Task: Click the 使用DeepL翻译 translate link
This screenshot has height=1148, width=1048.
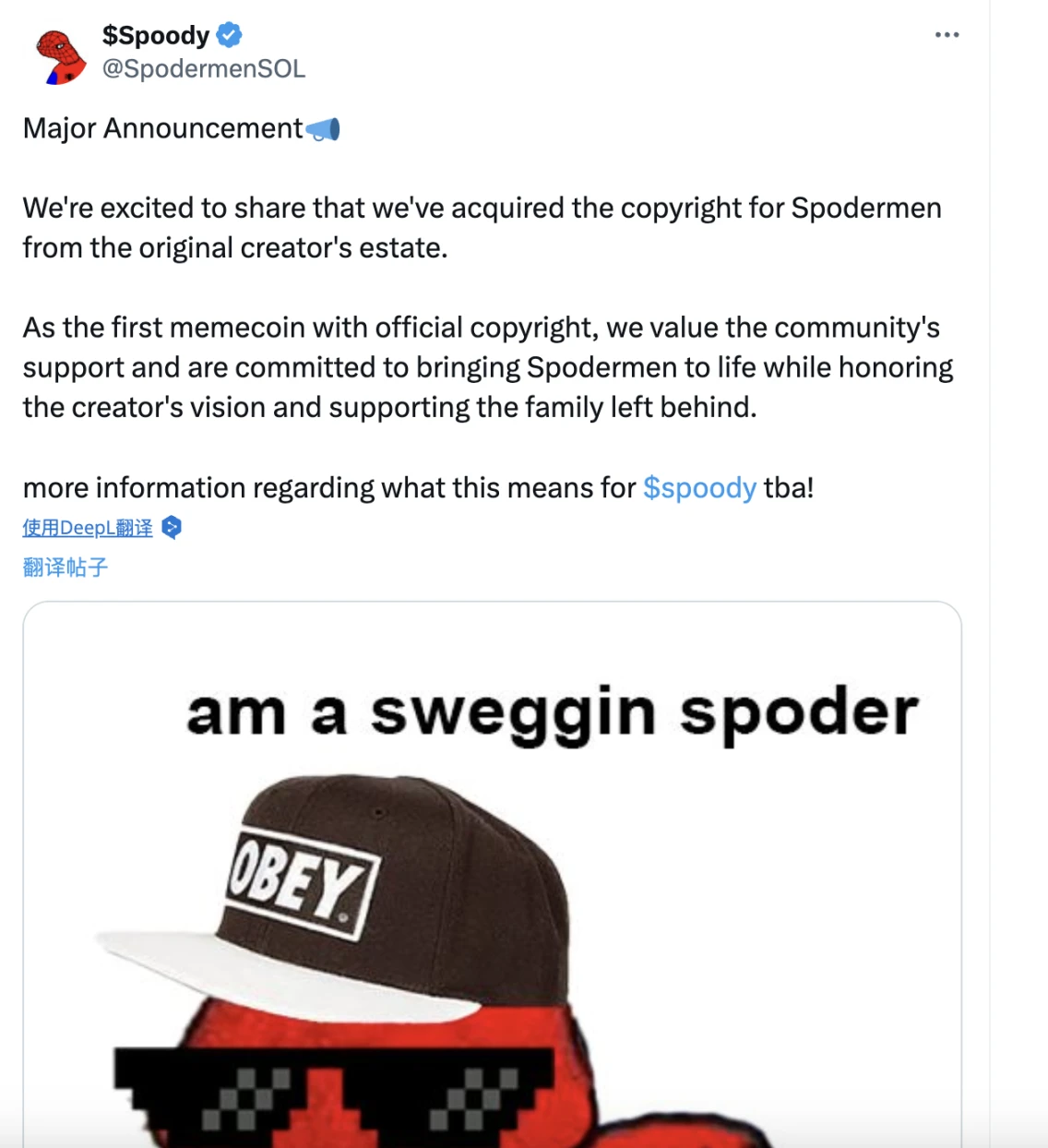Action: [x=88, y=528]
